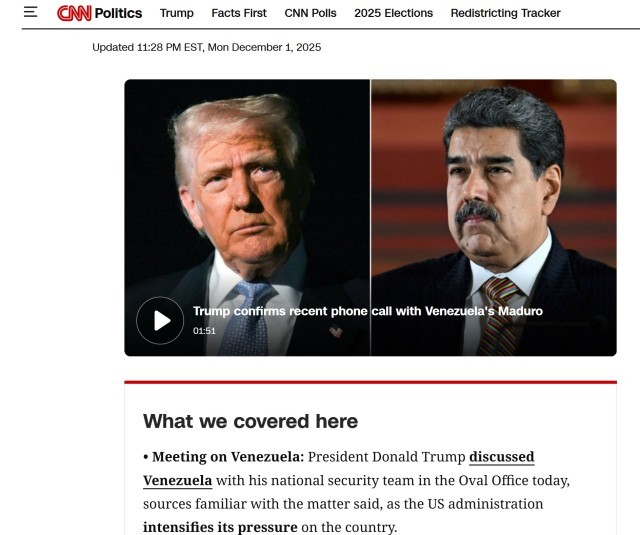Click the updated timestamp text

207,47
